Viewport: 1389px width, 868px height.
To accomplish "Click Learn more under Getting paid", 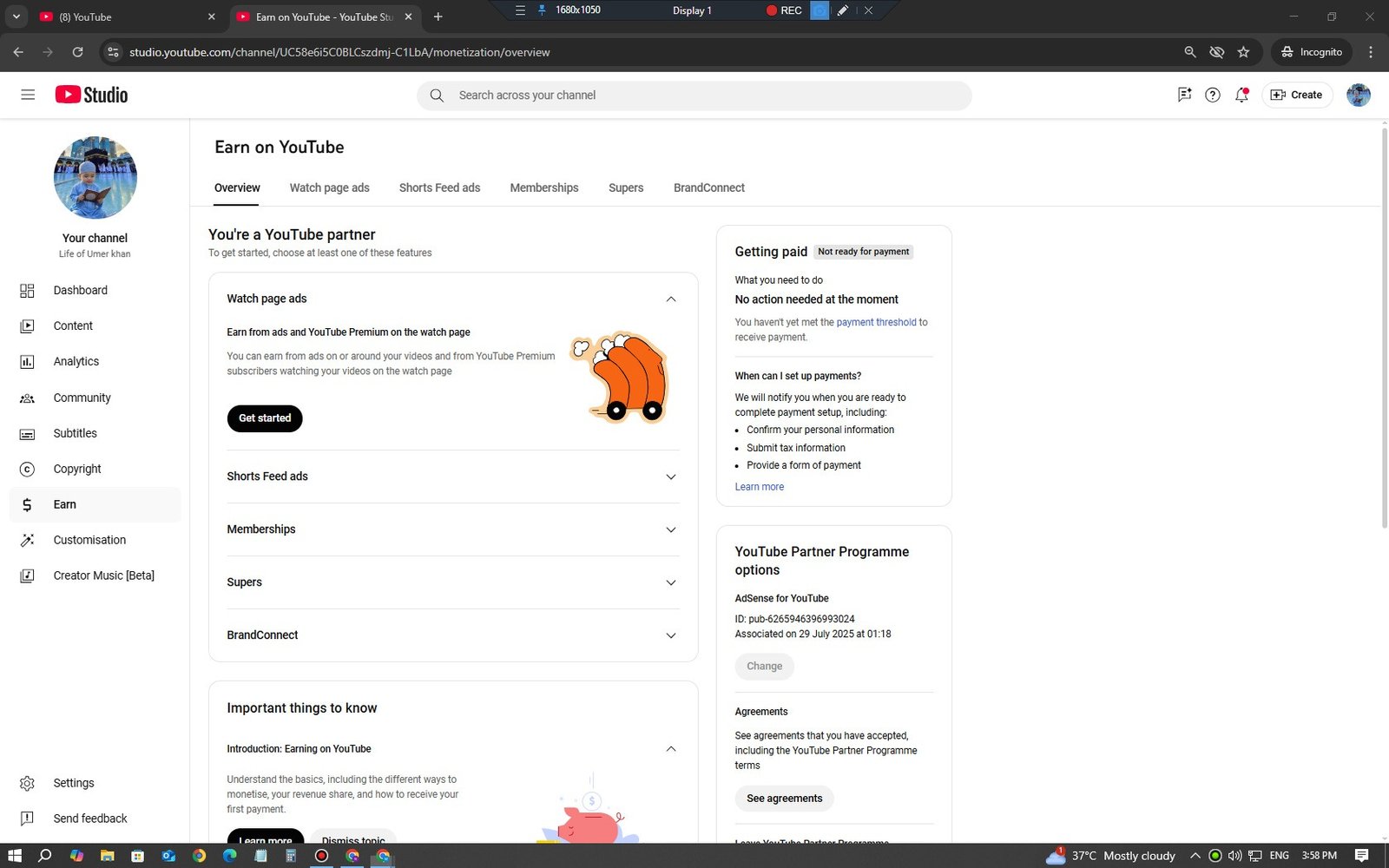I will click(x=760, y=487).
